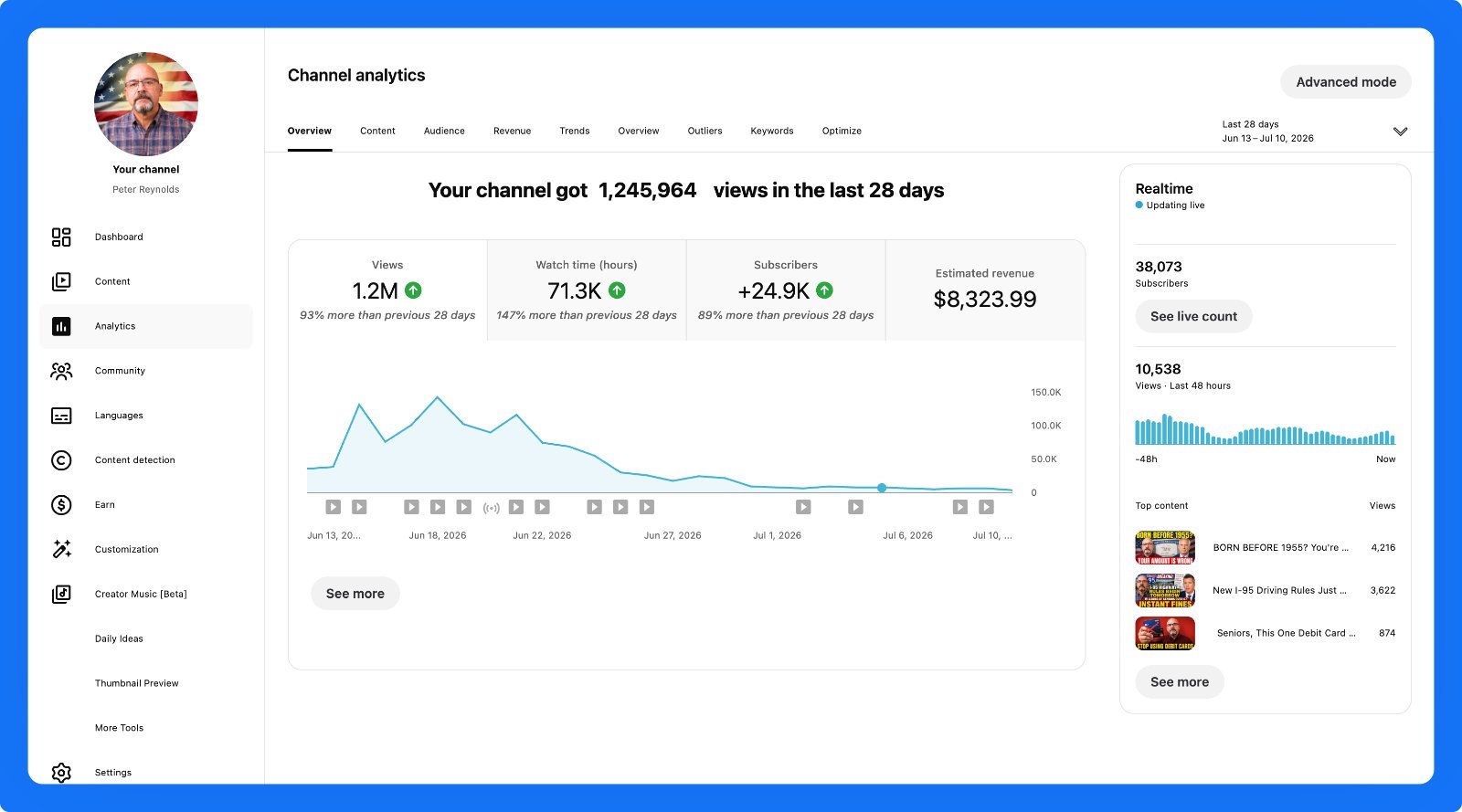Click the video marker below Jul 6 area
The height and width of the screenshot is (812, 1462).
[x=855, y=507]
